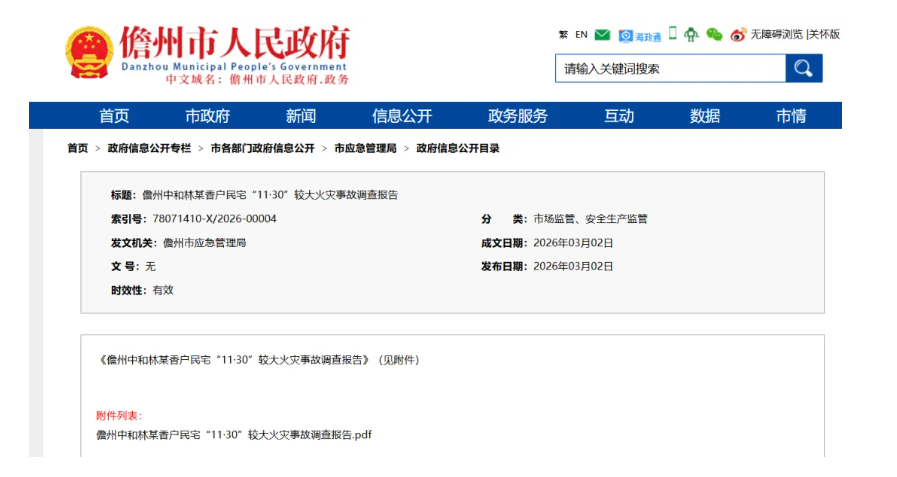The width and height of the screenshot is (897, 477).
Task: Select 发文机关 value 儋州市应急管理局
Action: point(204,243)
